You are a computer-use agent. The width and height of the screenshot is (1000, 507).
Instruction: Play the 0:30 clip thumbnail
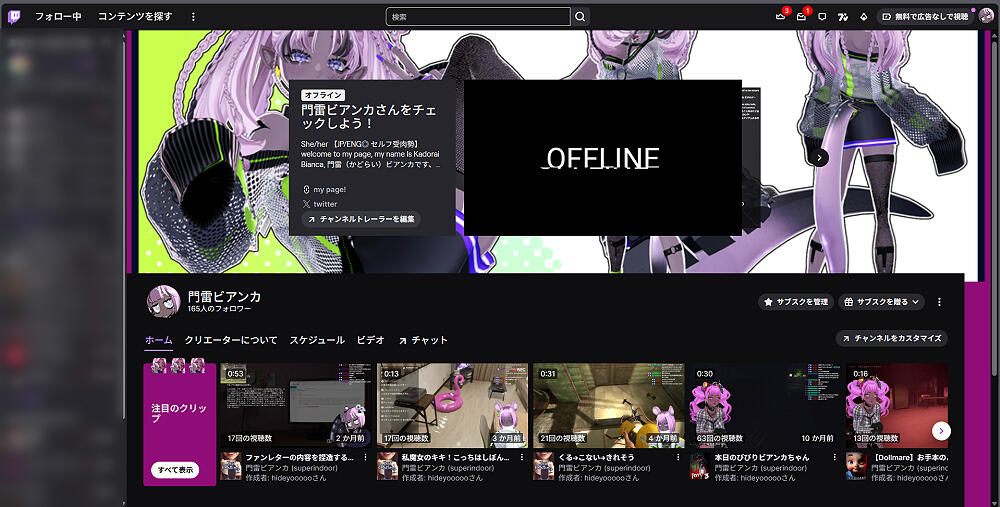tap(765, 406)
